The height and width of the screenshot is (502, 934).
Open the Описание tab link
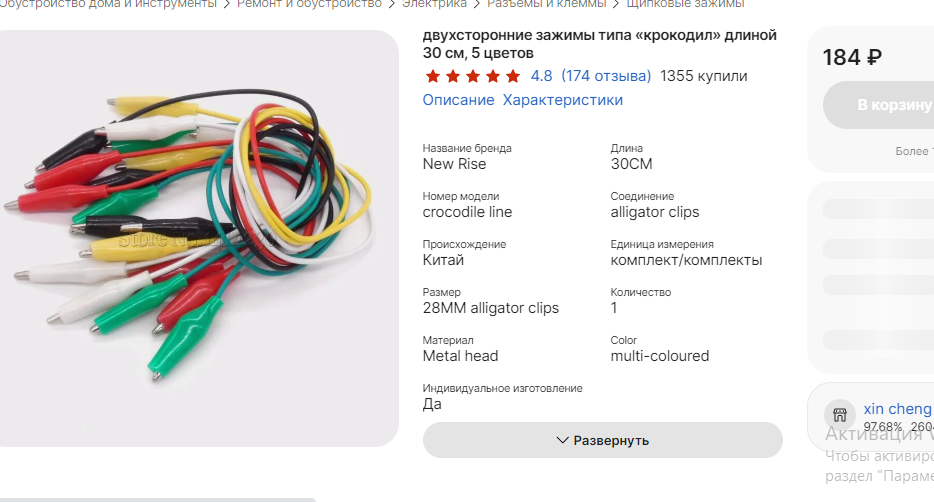click(458, 100)
